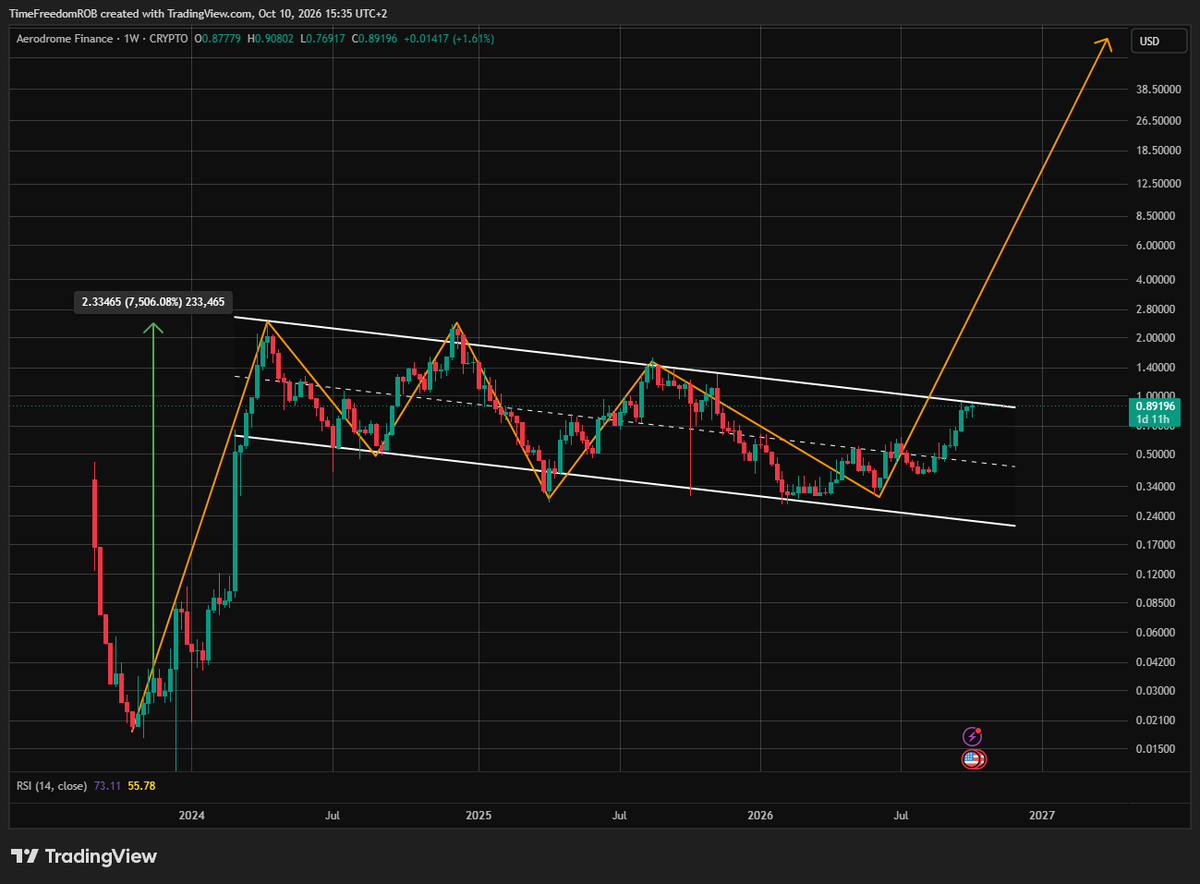Click the 8.50000 price axis label

click(1154, 216)
